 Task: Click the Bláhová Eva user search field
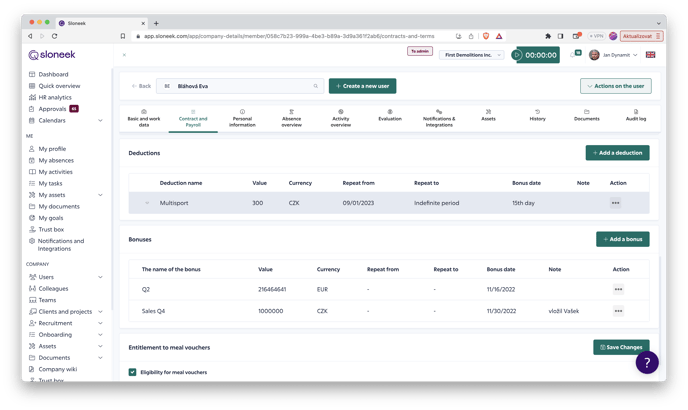pyautogui.click(x=240, y=86)
